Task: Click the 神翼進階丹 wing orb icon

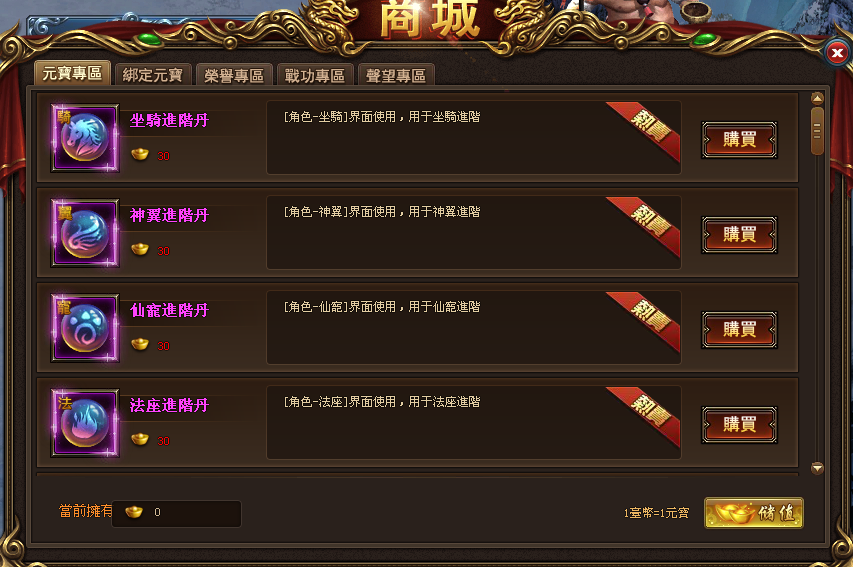Action: point(85,233)
